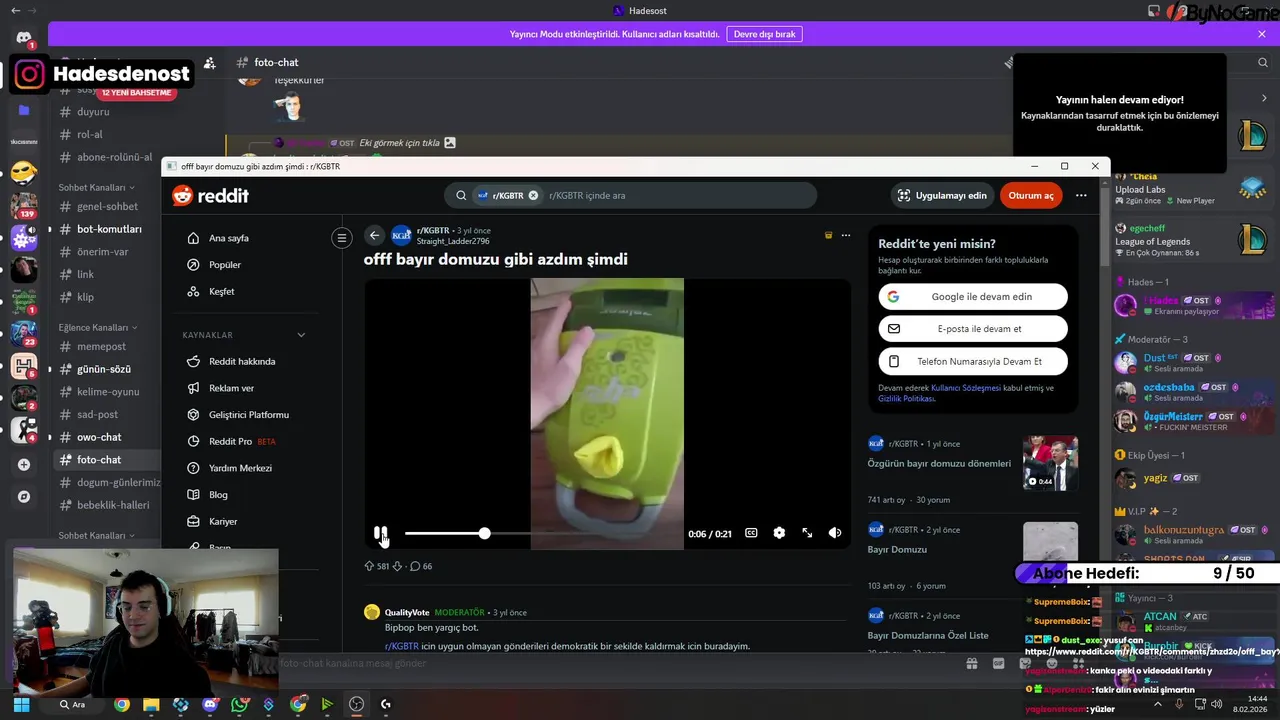The height and width of the screenshot is (720, 1280).
Task: Continue with Google sign-up button
Action: point(973,296)
